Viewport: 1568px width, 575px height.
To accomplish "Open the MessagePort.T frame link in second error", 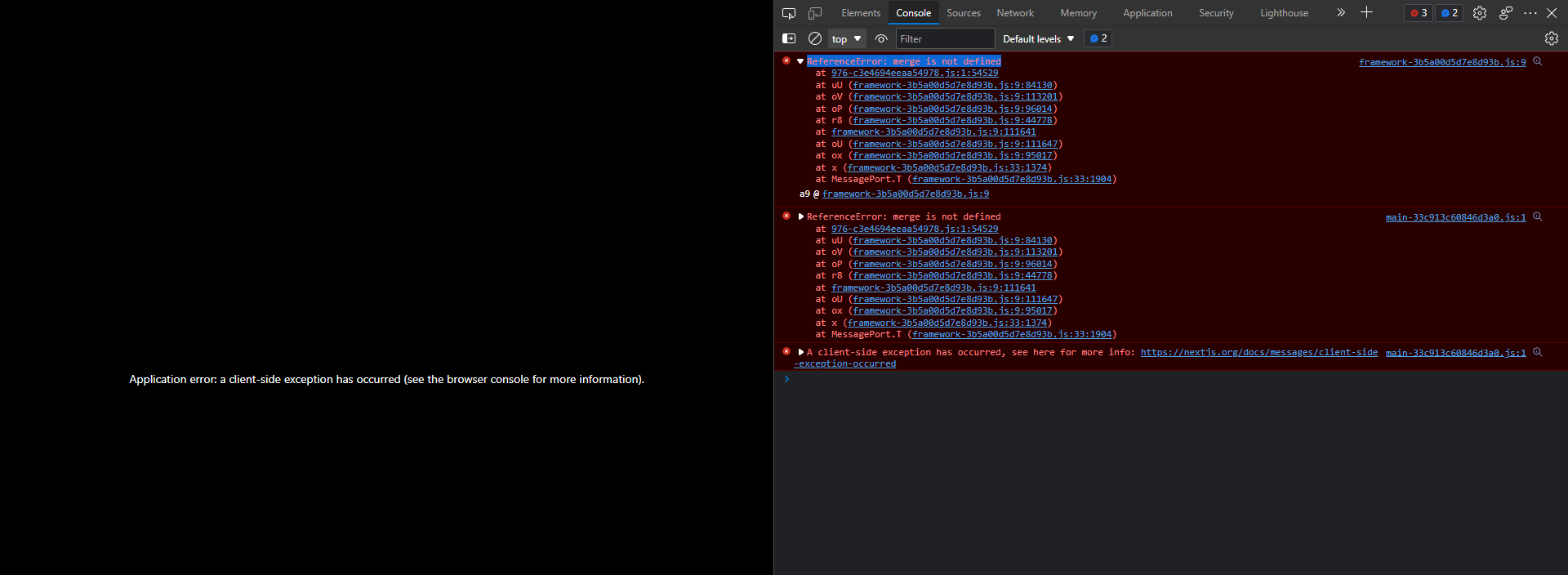I will (1012, 334).
